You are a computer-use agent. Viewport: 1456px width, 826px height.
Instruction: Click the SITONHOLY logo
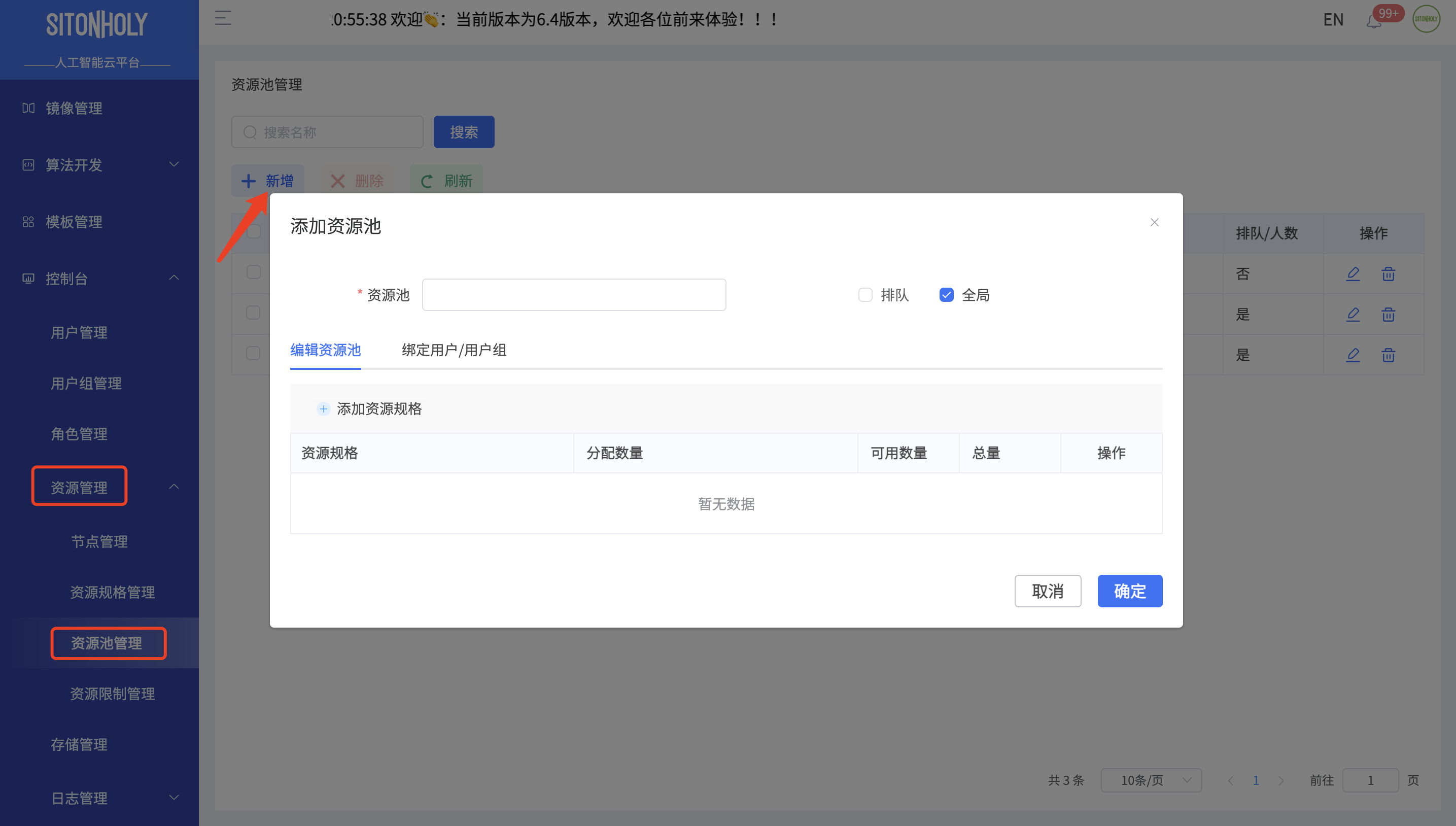click(x=97, y=24)
